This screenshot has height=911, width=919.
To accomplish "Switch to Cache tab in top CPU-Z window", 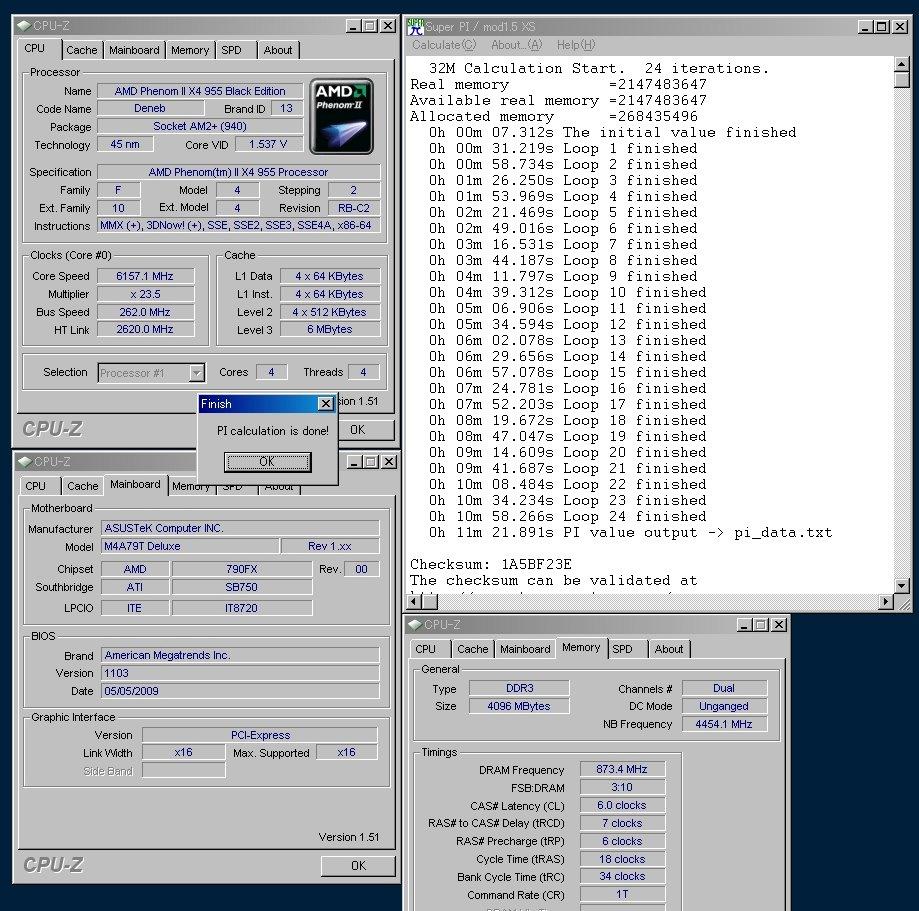I will point(81,50).
